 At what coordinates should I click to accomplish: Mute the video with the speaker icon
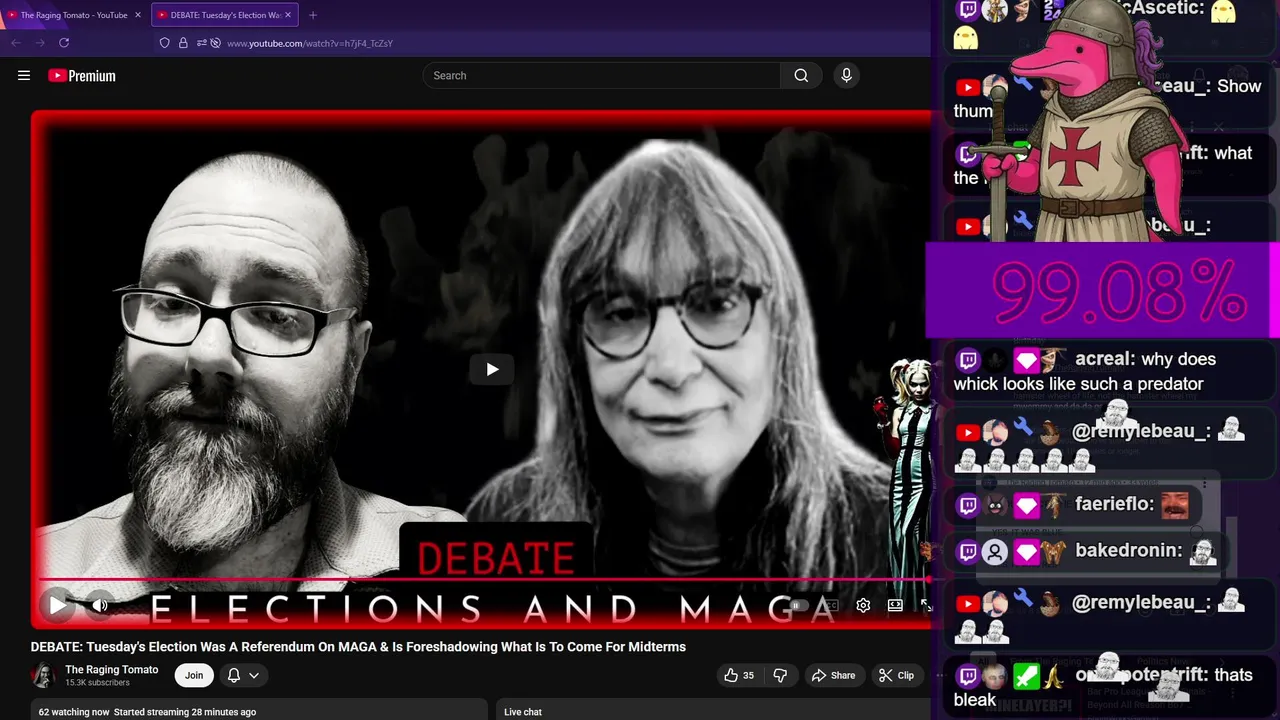pyautogui.click(x=100, y=605)
